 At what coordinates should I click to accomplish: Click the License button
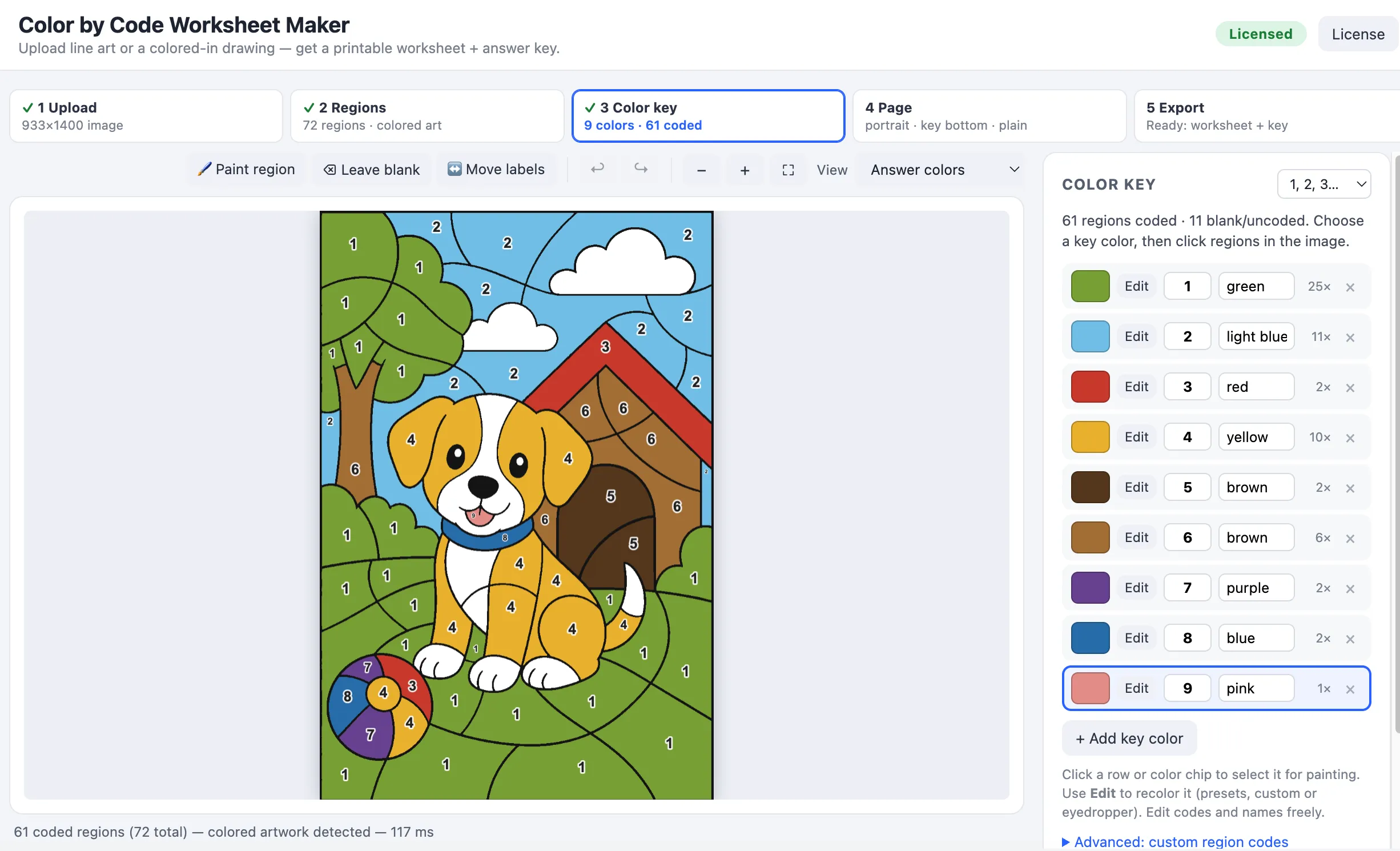1358,34
